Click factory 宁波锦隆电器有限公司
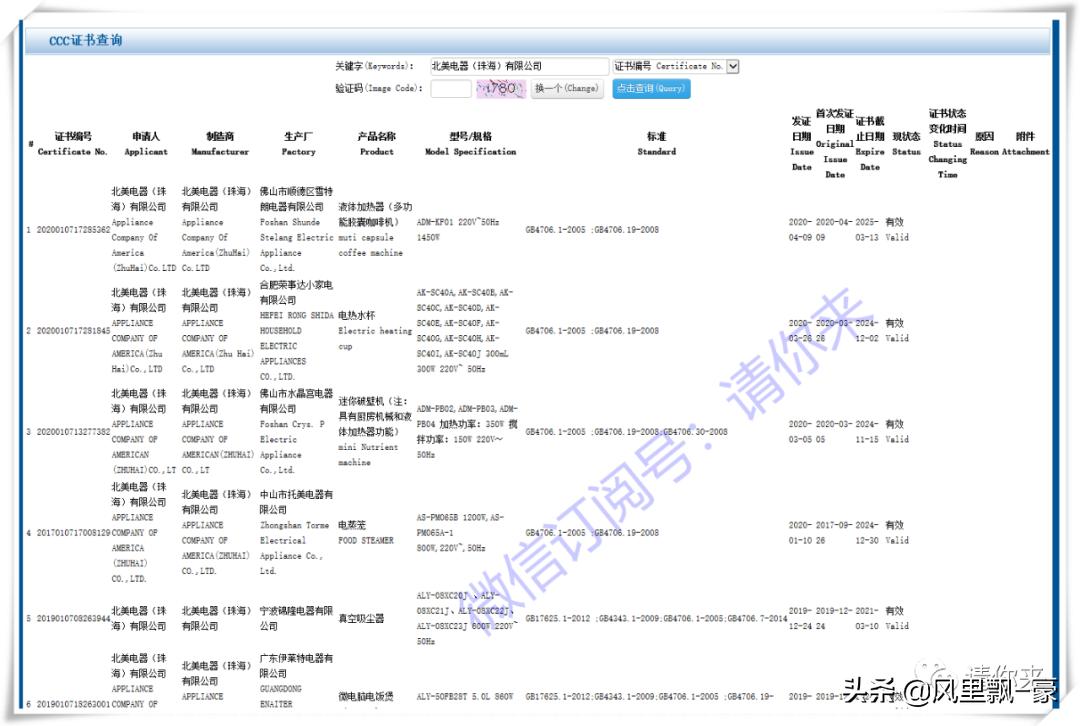This screenshot has height=726, width=1080. [296, 619]
